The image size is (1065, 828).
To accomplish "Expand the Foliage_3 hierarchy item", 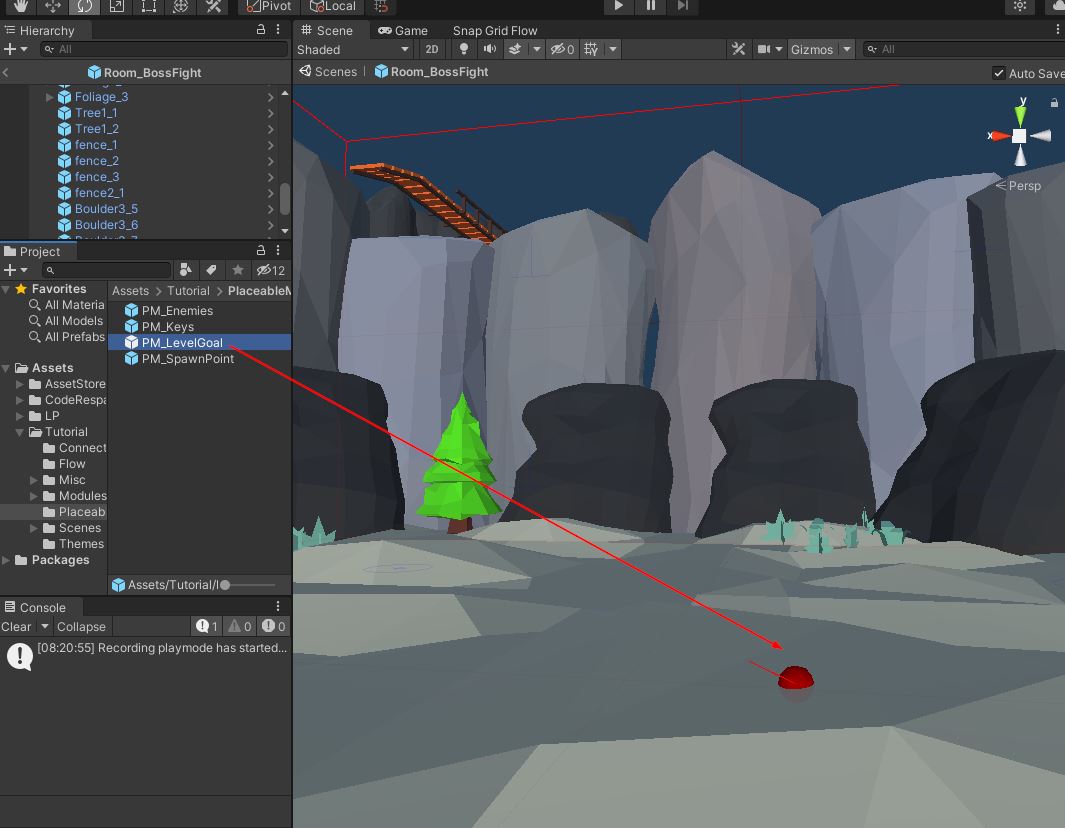I will point(50,97).
